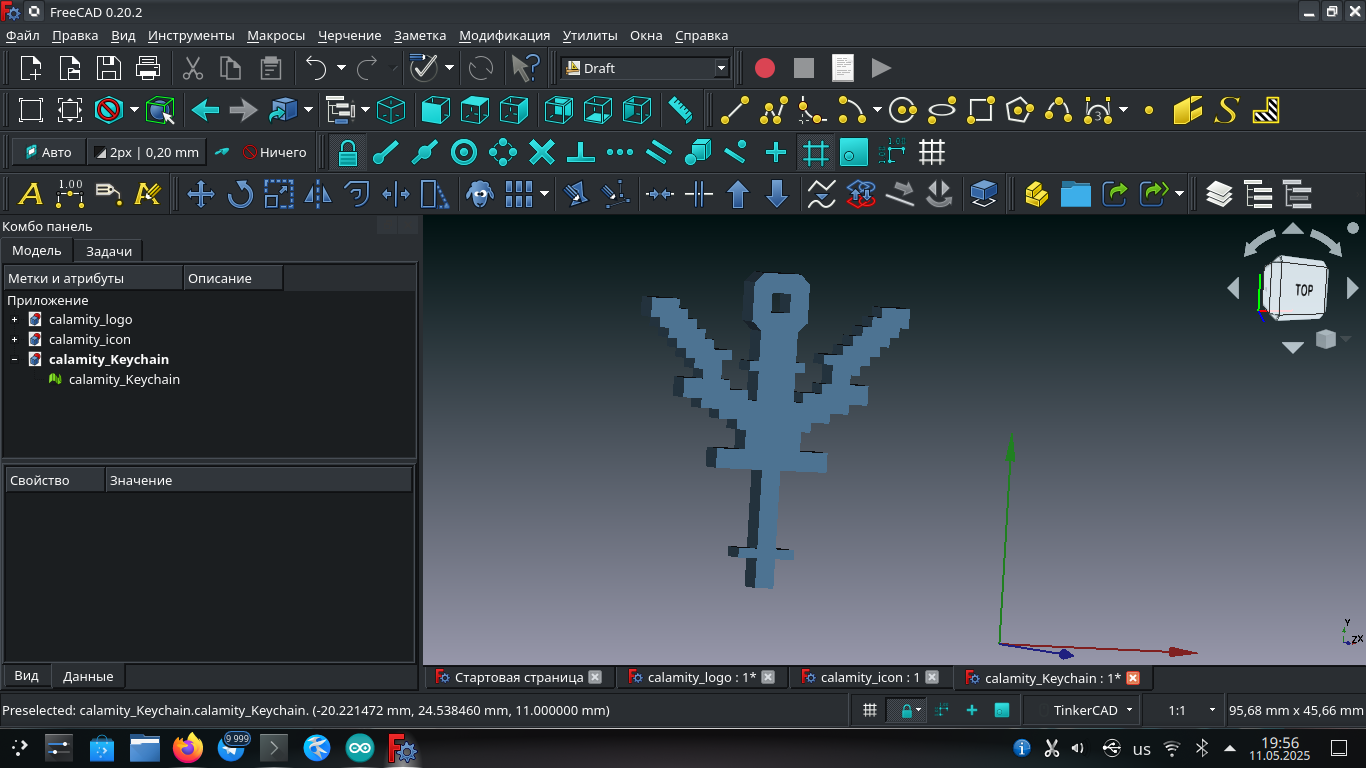Collapse the calamity_Keychain document node
The width and height of the screenshot is (1366, 768).
14,360
